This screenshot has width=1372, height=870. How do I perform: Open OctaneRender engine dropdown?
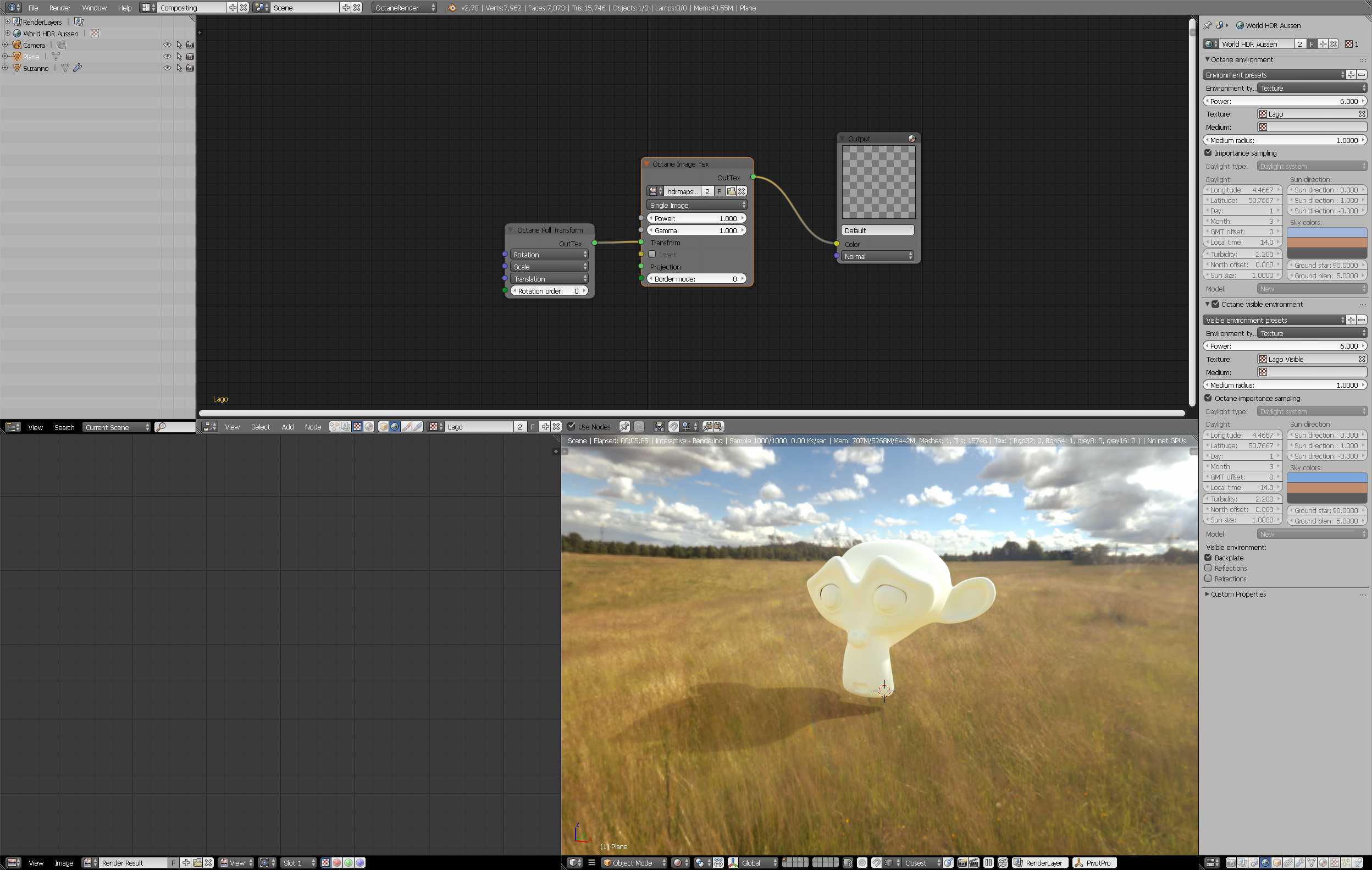click(405, 8)
